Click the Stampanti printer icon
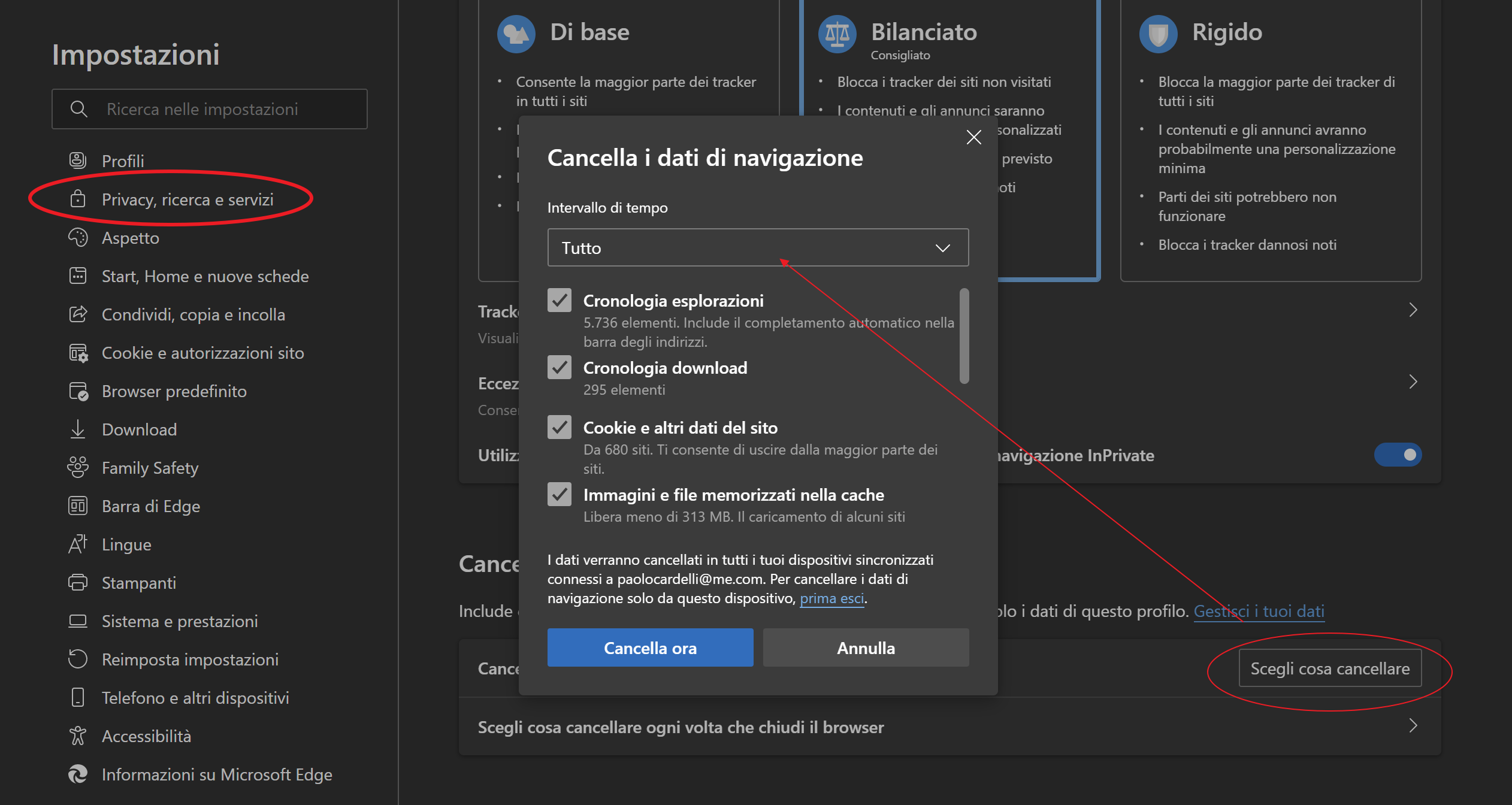This screenshot has height=805, width=1512. click(x=78, y=582)
